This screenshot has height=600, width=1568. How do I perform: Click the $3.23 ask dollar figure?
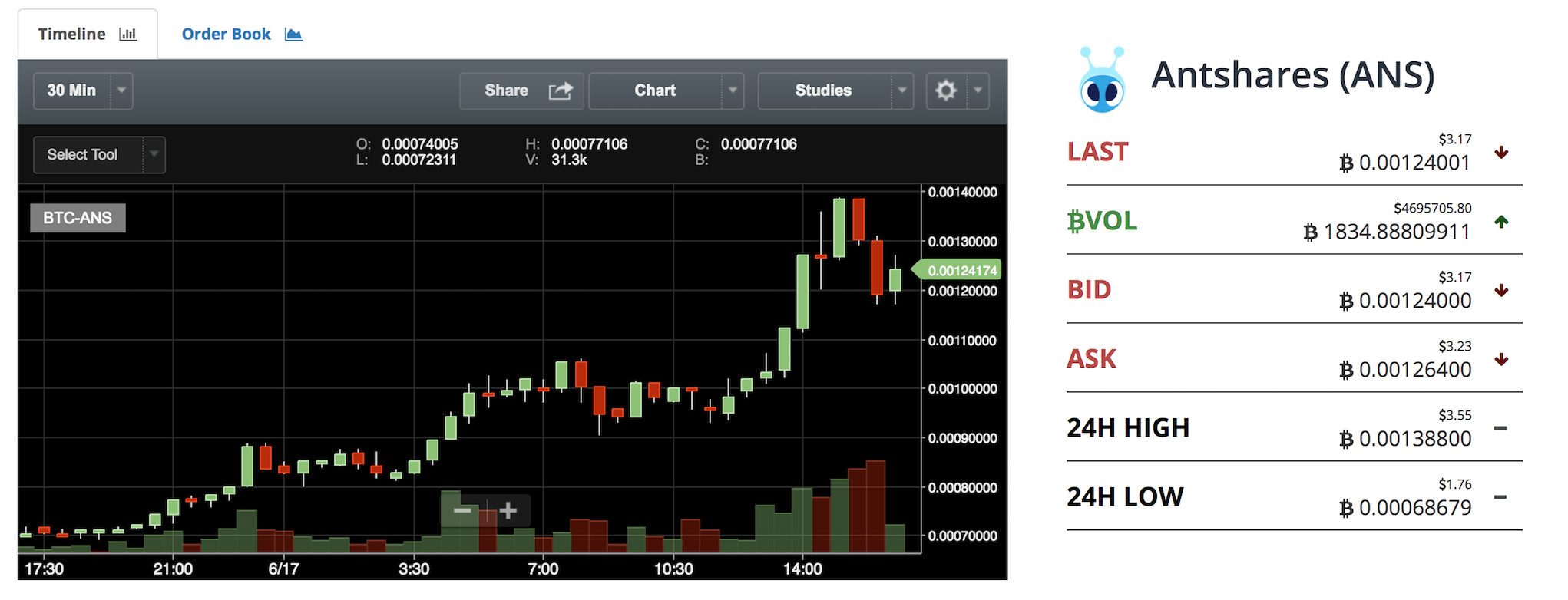point(1455,346)
